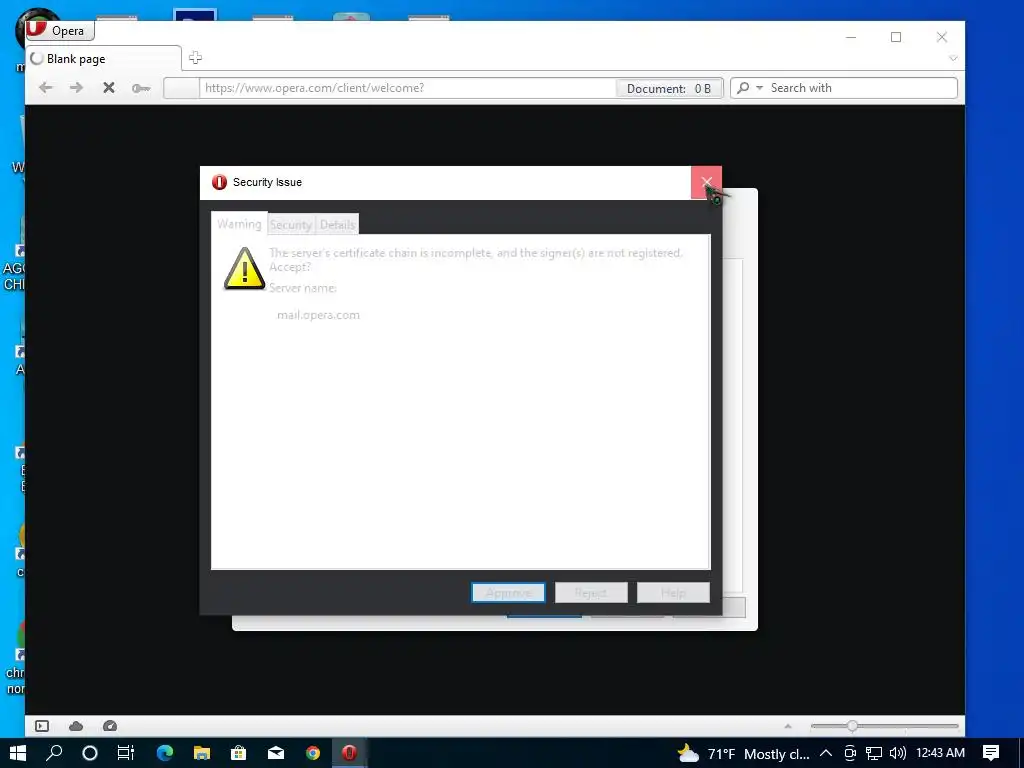Screen dimensions: 1024x768
Task: Go forward with the forward arrow
Action: pyautogui.click(x=76, y=88)
